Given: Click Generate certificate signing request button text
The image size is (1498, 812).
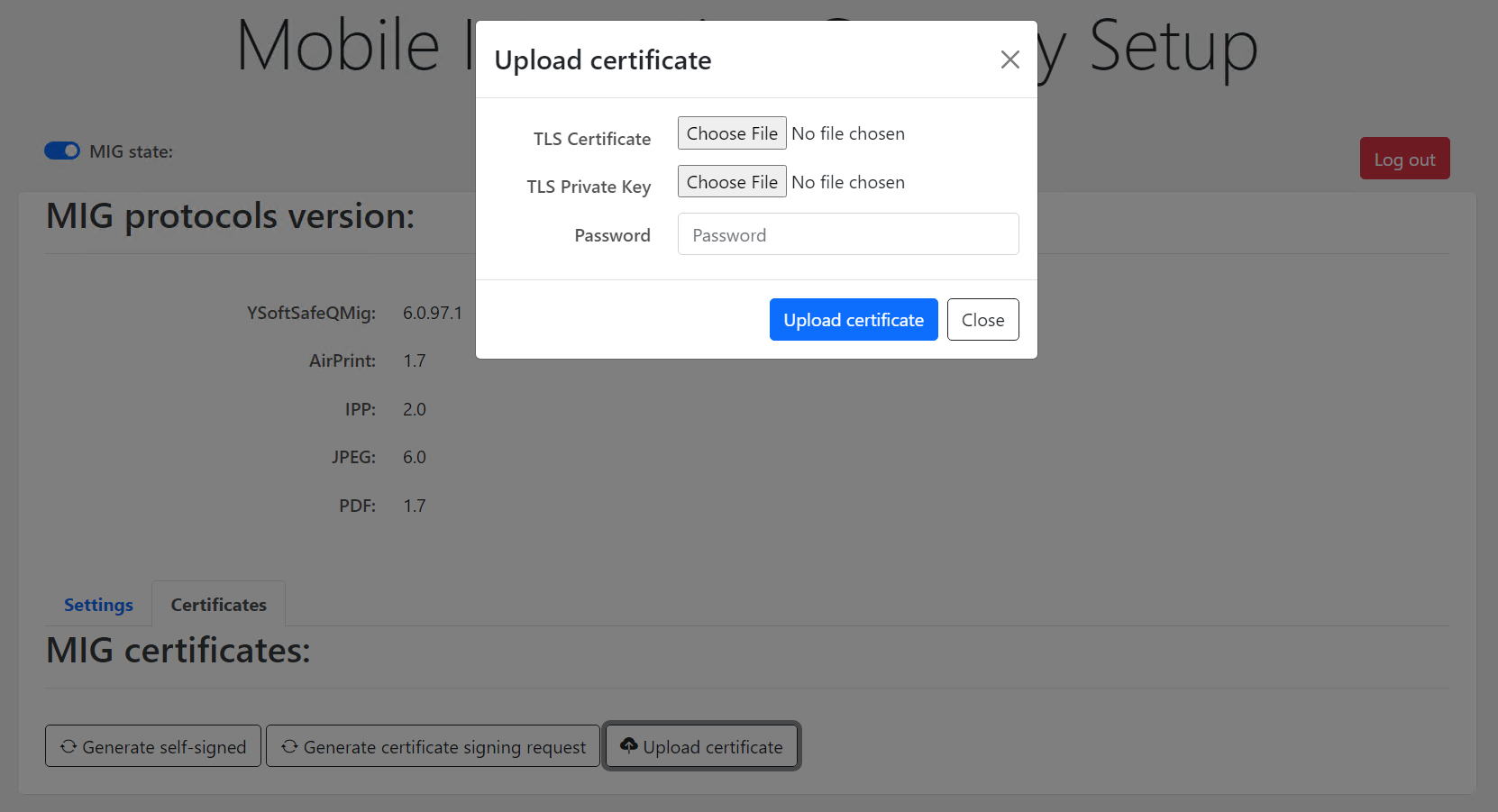Looking at the screenshot, I should [444, 747].
